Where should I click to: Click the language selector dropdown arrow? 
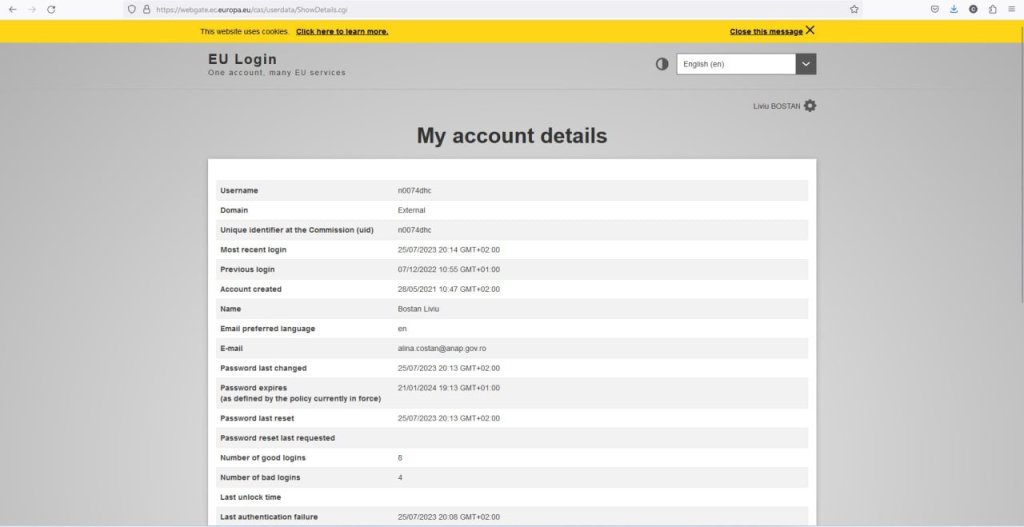[x=806, y=64]
